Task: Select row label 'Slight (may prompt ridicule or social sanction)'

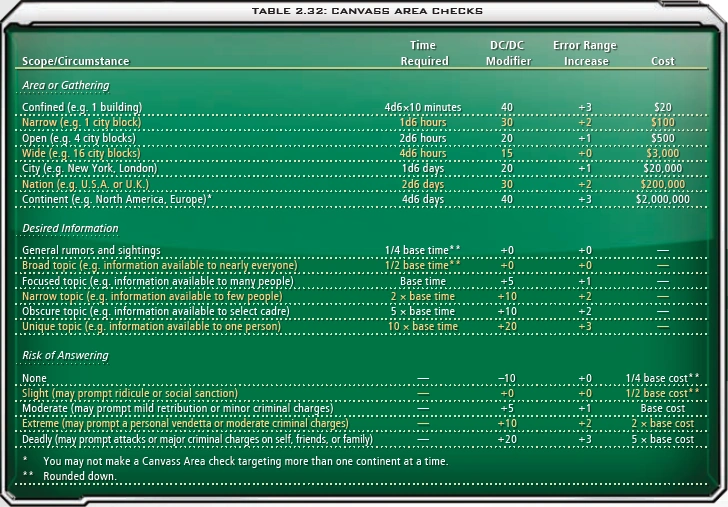Action: click(x=130, y=393)
